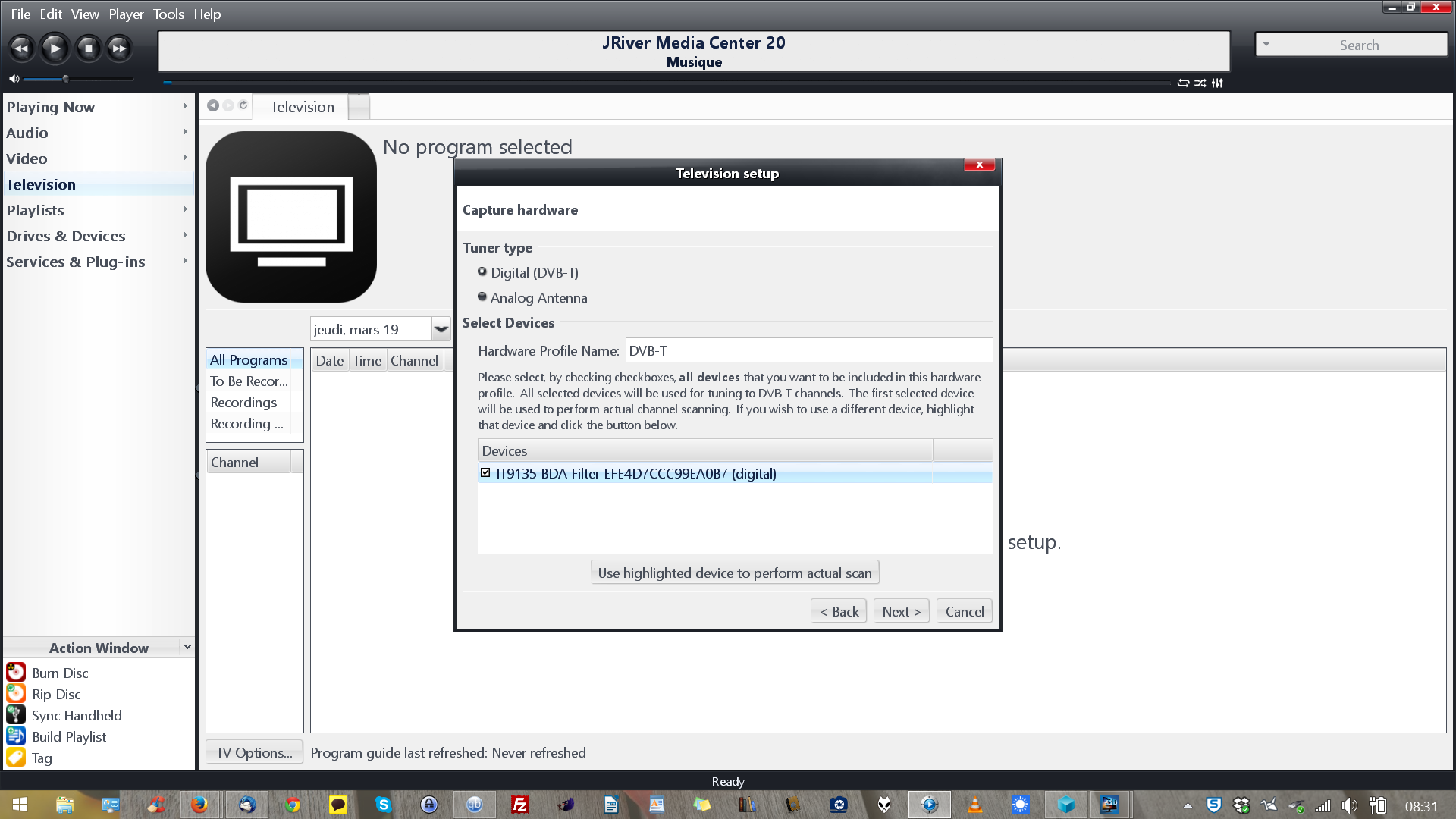Click Use highlighted device to perform scan

click(x=735, y=573)
